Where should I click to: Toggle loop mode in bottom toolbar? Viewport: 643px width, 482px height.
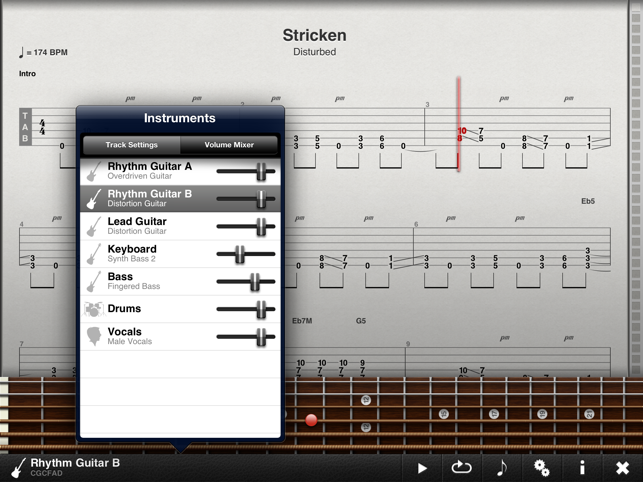(x=461, y=467)
